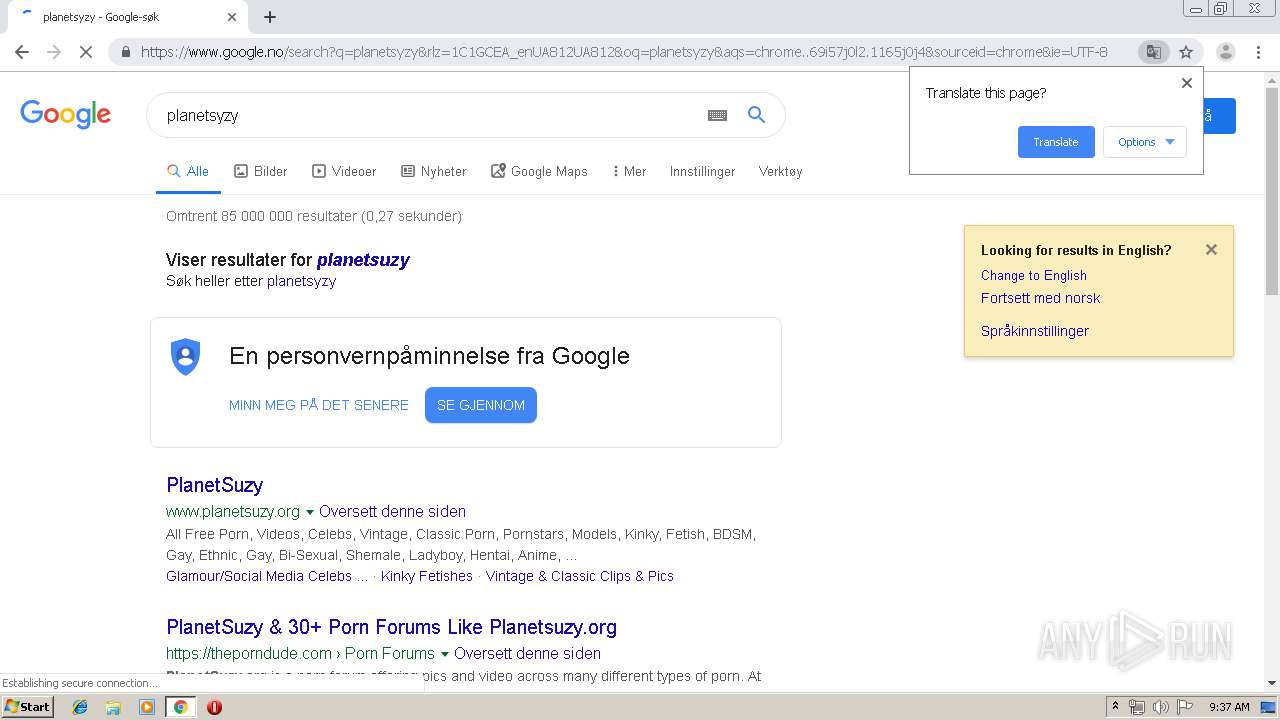This screenshot has height=720, width=1280.
Task: Open Verktøy search tools
Action: [x=780, y=171]
